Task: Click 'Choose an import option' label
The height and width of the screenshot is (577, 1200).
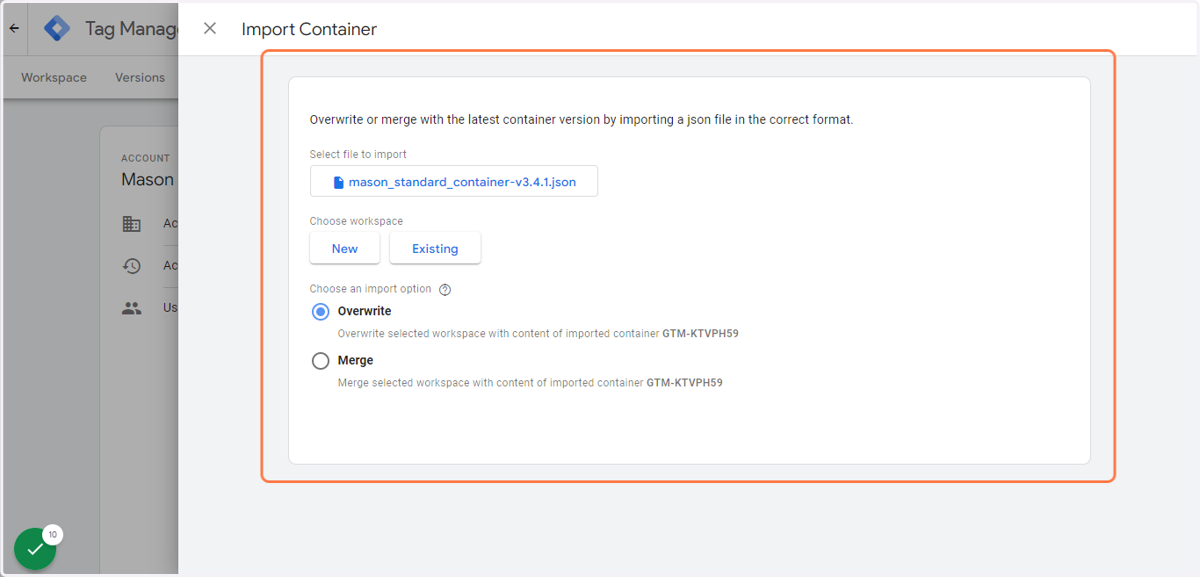Action: tap(371, 289)
